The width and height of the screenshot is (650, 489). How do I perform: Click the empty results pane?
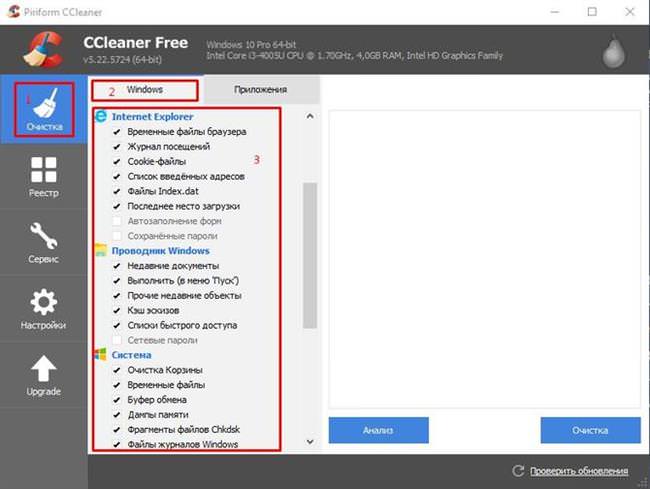point(485,259)
